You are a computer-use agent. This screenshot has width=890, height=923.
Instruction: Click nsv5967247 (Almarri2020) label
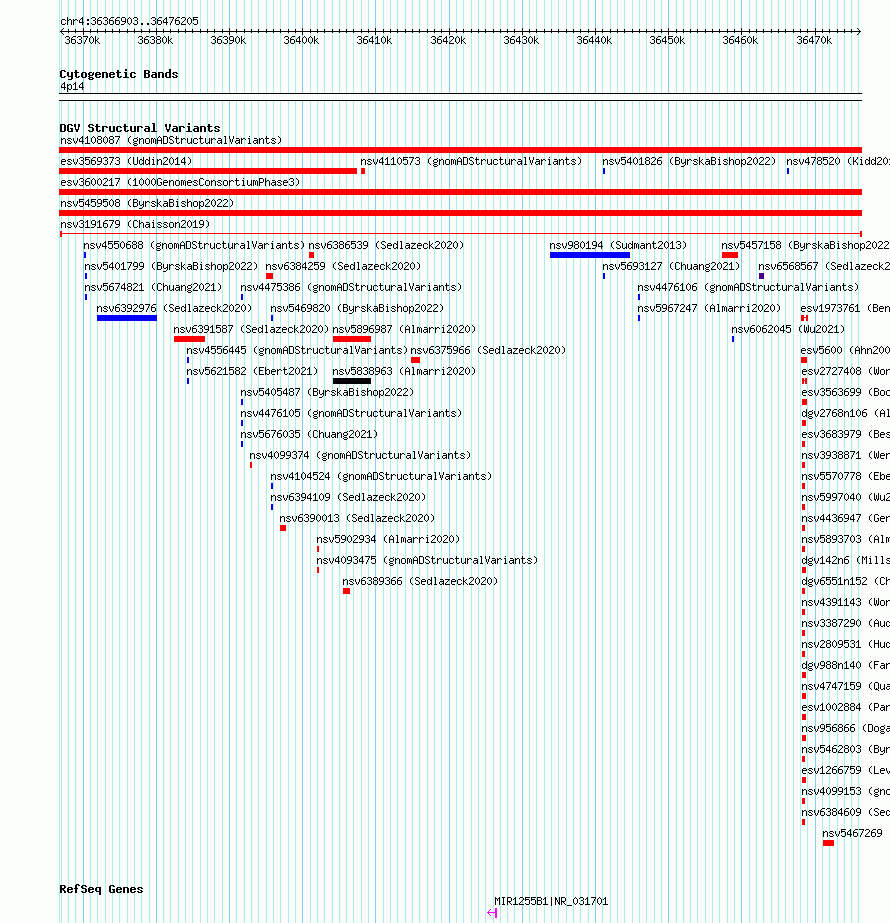709,308
